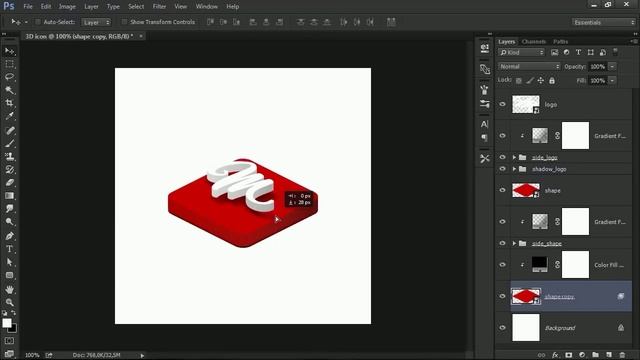Click the Lock all padlock icon
Image resolution: width=640 pixels, height=360 pixels.
pos(552,81)
